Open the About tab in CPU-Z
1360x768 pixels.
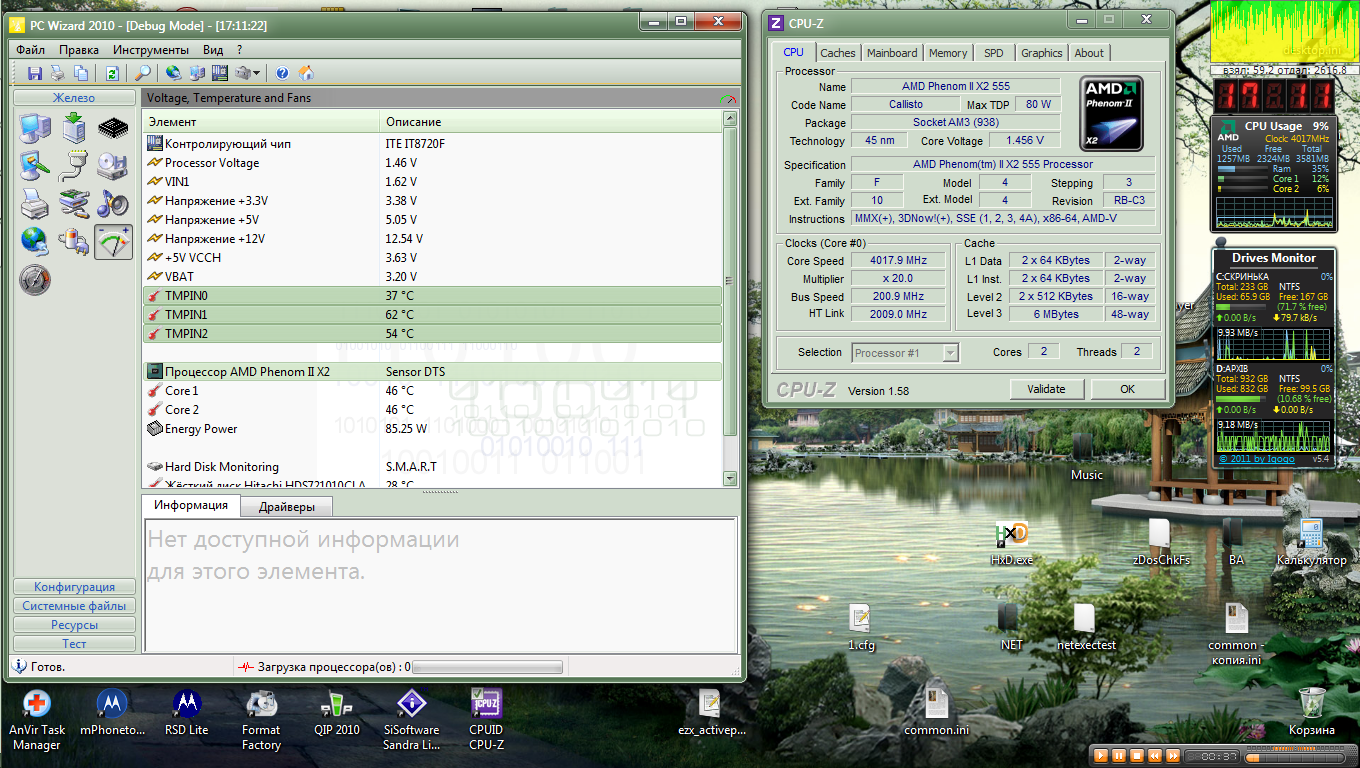[1089, 53]
